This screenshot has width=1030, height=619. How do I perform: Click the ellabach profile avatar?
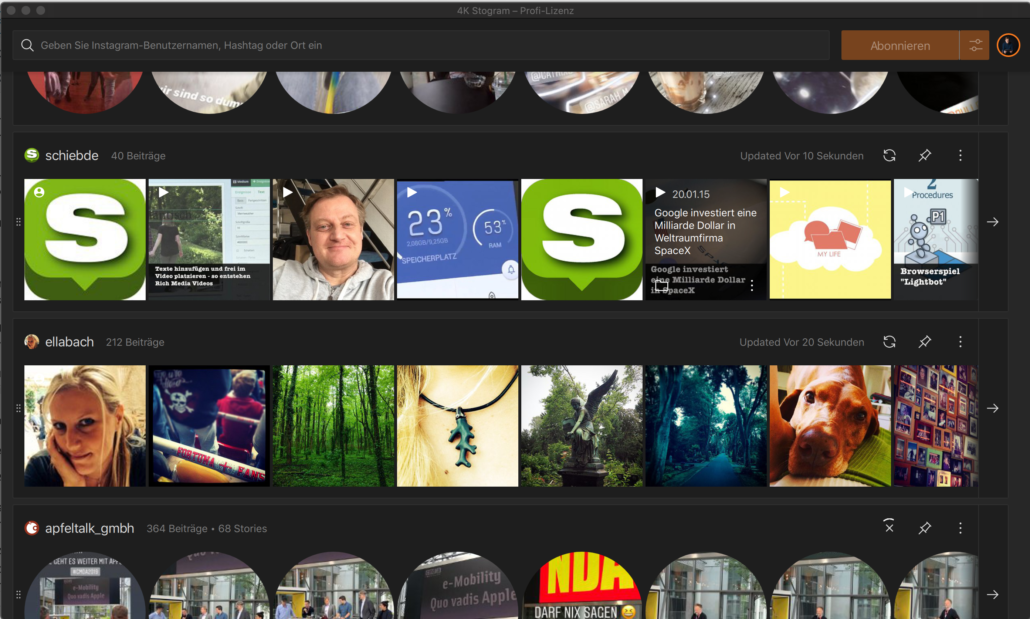pos(32,342)
